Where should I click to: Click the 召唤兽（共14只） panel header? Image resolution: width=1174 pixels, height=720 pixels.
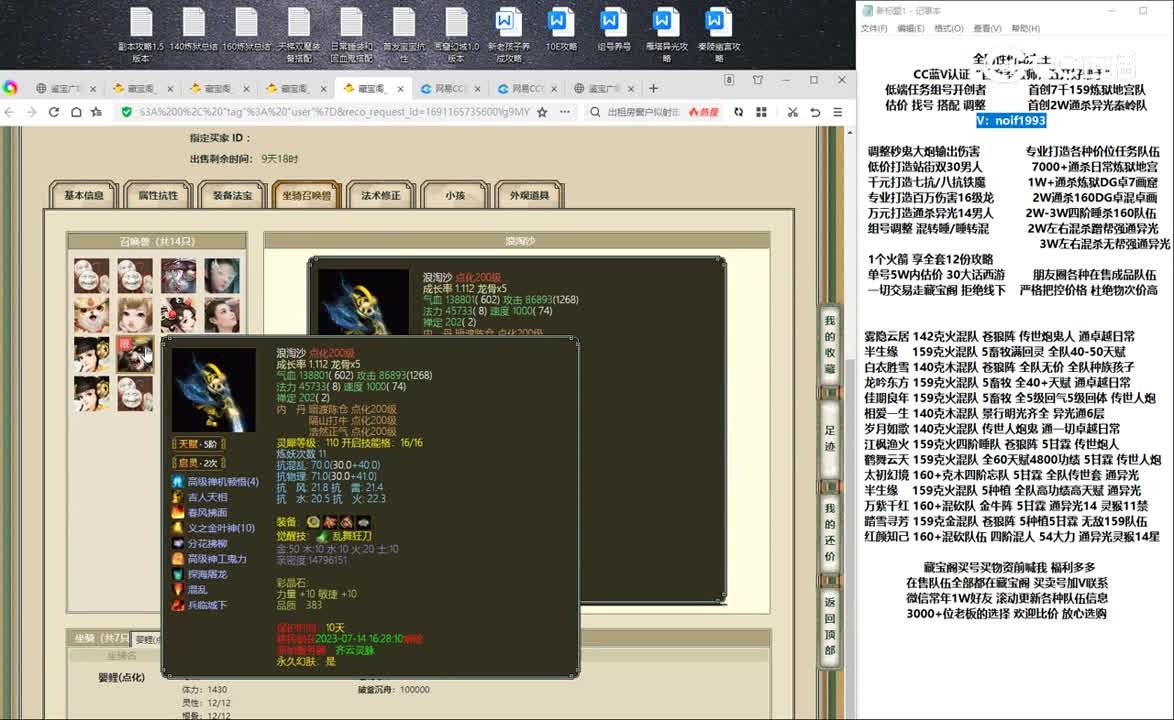pos(157,241)
